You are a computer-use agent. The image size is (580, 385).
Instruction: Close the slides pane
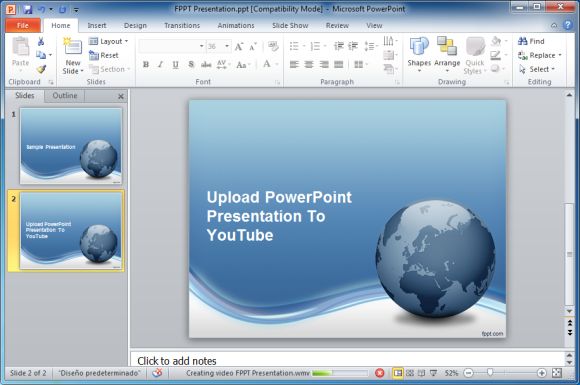(x=121, y=97)
